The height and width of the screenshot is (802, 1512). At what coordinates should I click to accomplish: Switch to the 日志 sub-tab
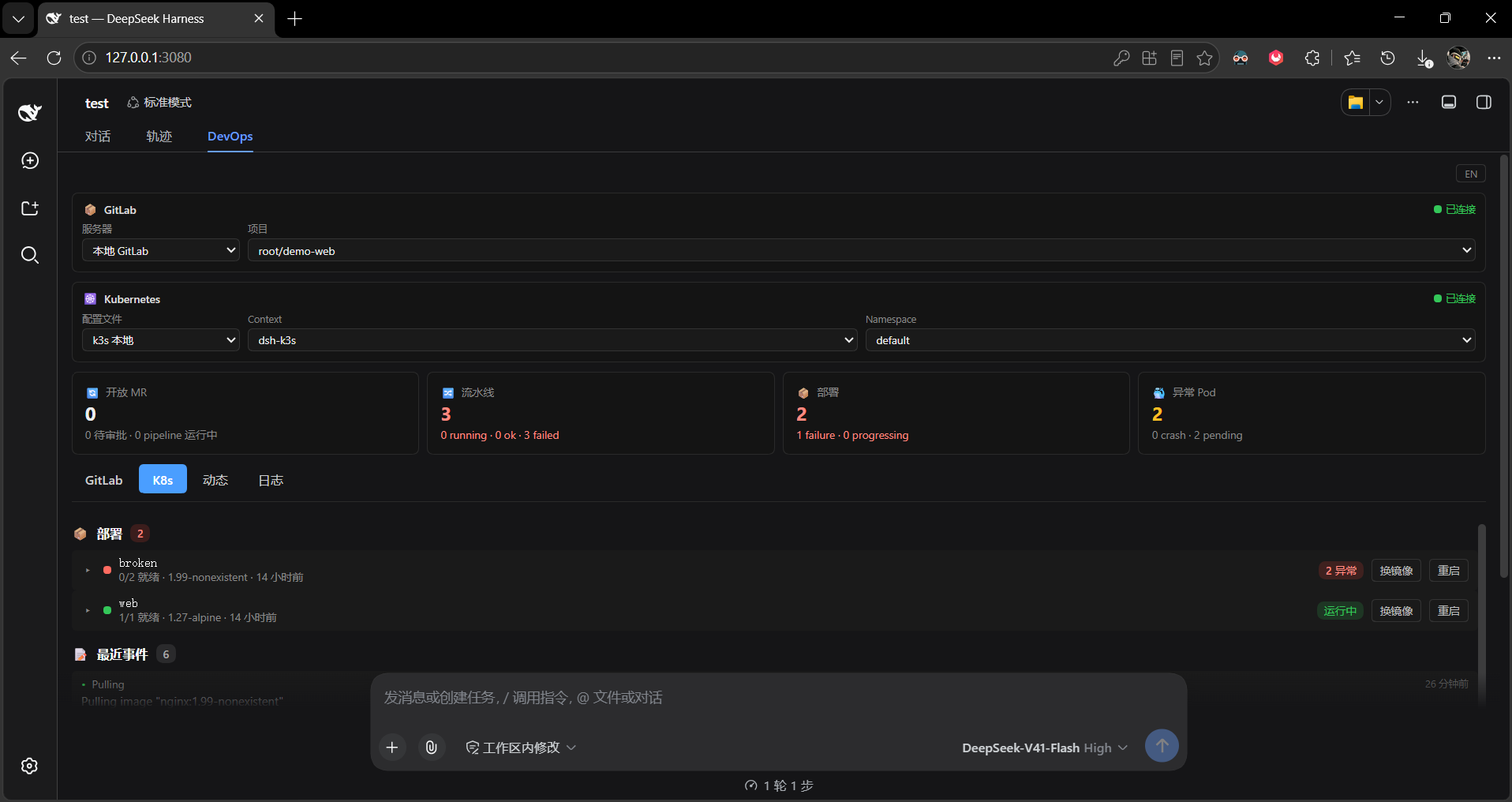[271, 480]
